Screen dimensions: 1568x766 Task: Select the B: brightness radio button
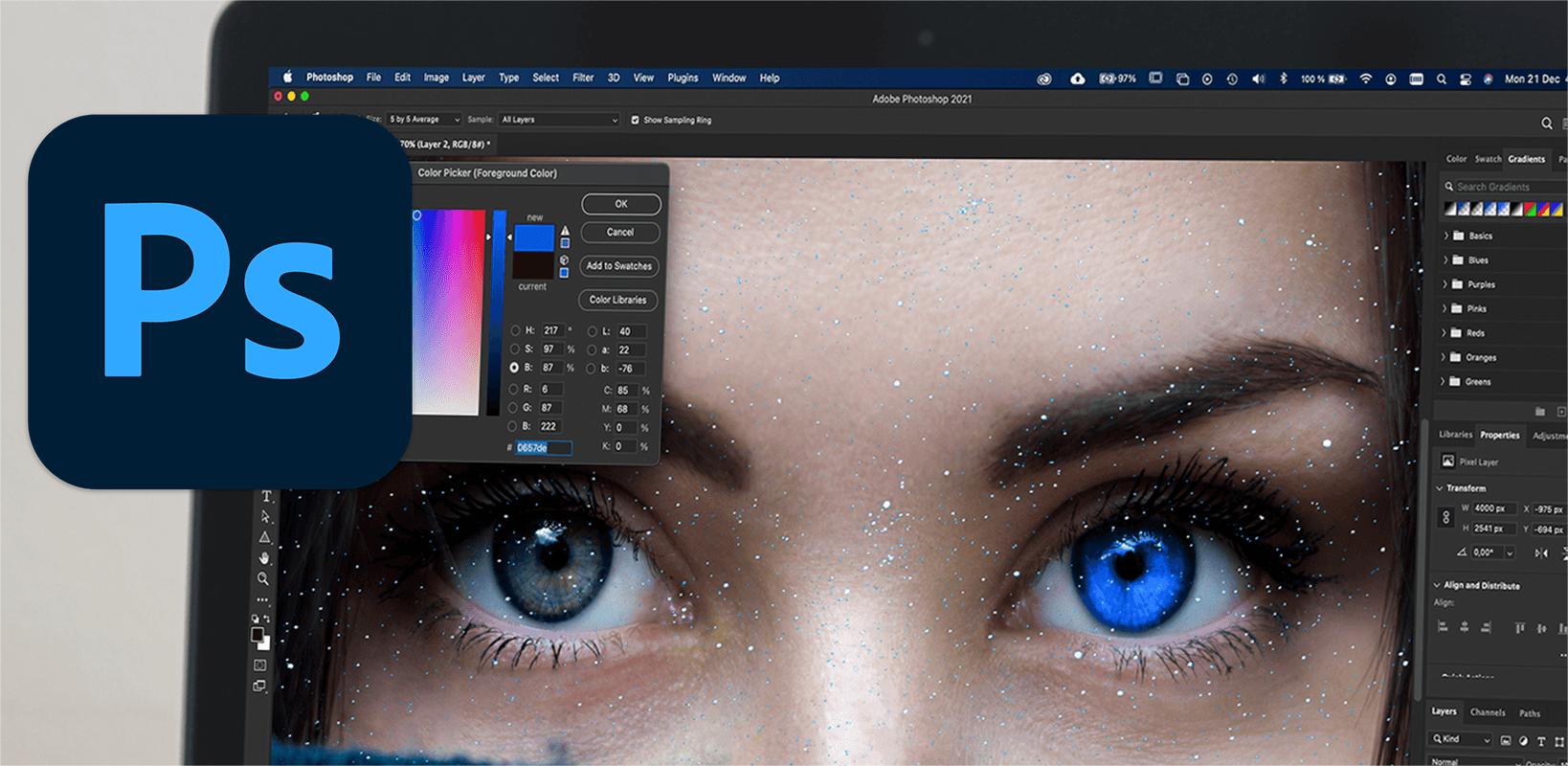(x=515, y=368)
